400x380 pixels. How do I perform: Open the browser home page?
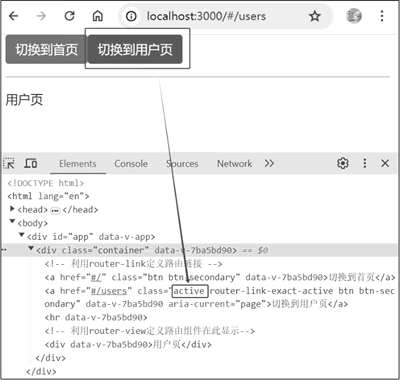coord(97,16)
